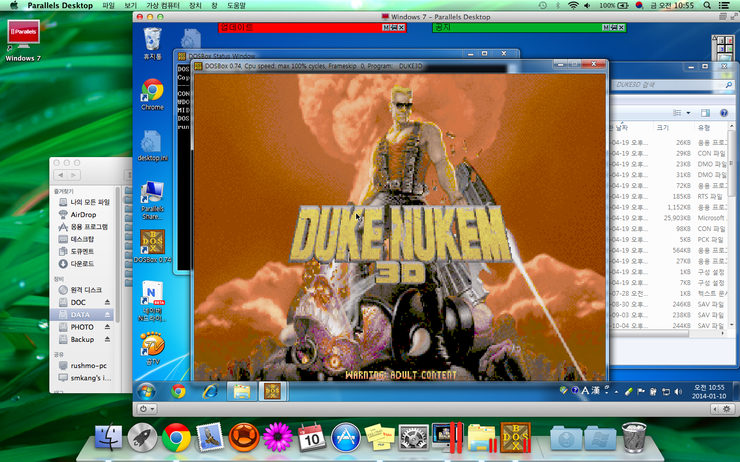Toggle the Explorer preview pane button
Screen dimensions: 740x462
705,113
